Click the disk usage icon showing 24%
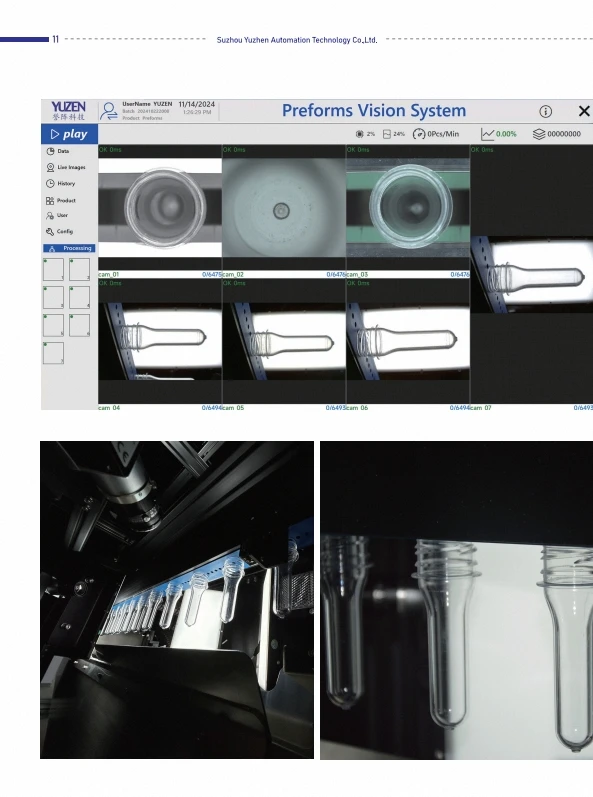 [x=387, y=134]
